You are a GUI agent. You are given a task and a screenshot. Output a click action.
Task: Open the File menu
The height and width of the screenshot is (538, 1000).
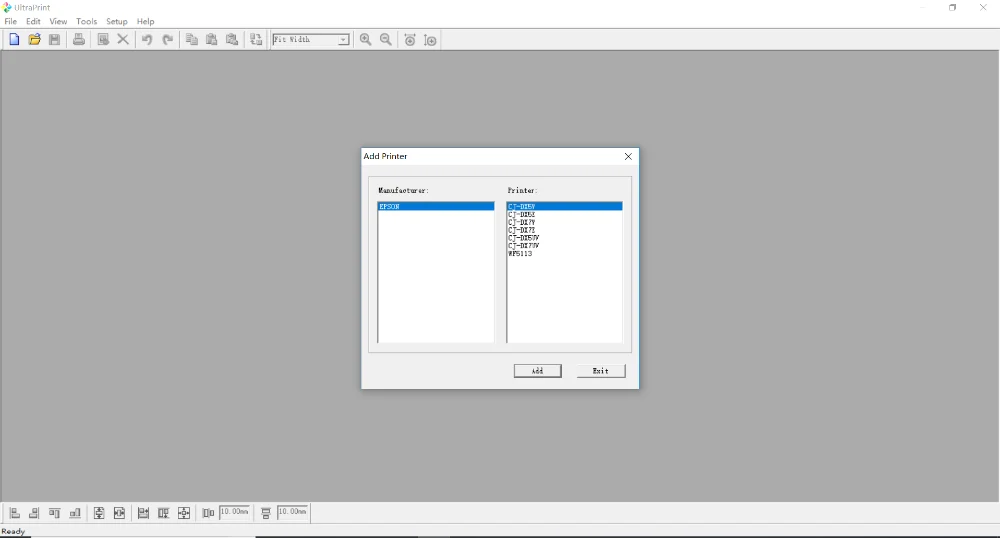tap(11, 21)
